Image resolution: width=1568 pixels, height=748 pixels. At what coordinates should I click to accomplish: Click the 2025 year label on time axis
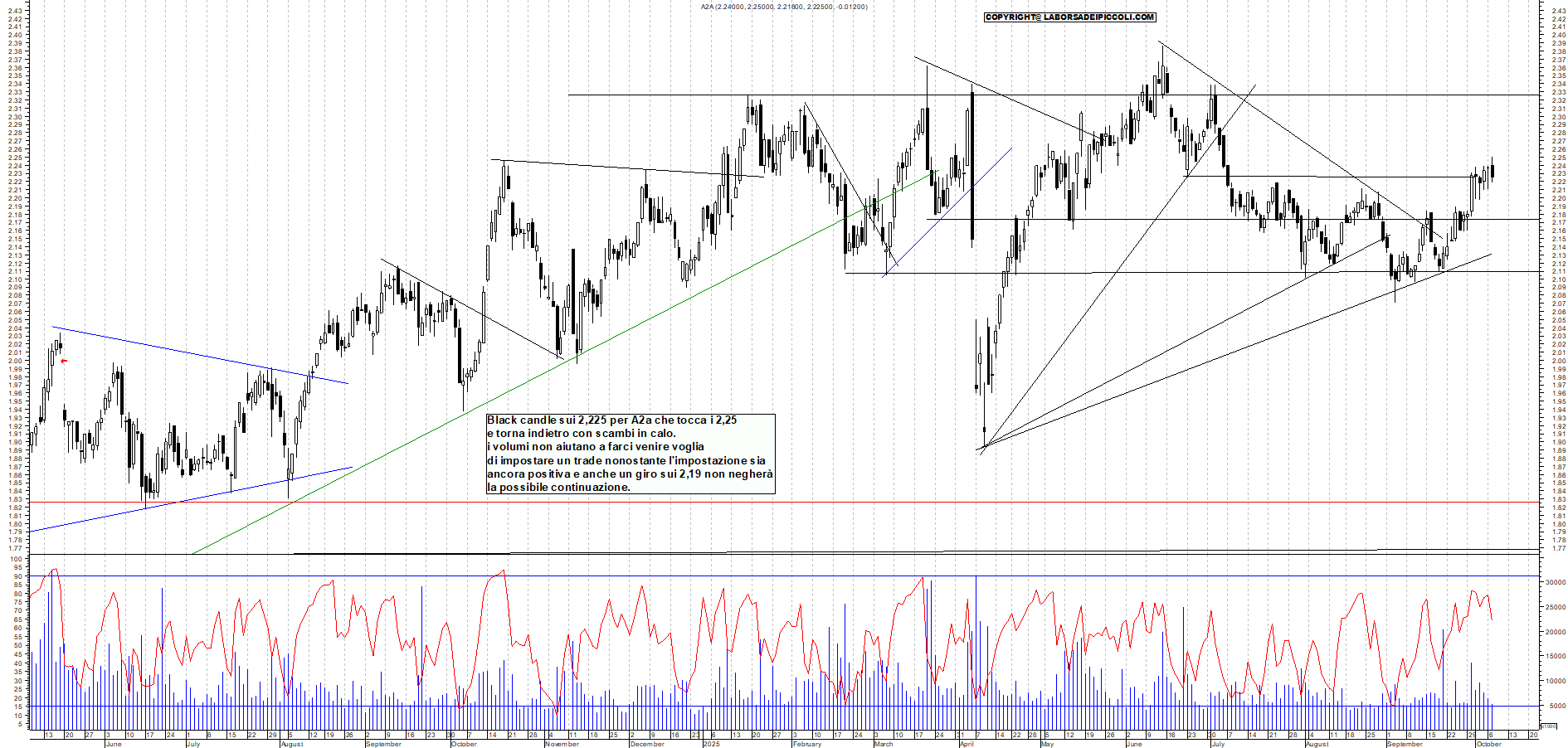[711, 744]
